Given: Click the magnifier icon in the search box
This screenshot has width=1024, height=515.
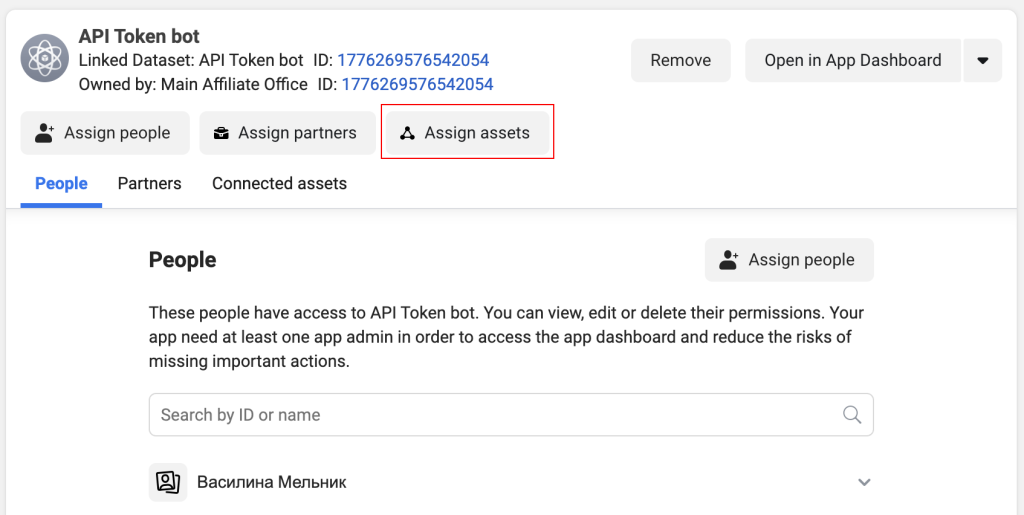Looking at the screenshot, I should tap(852, 414).
